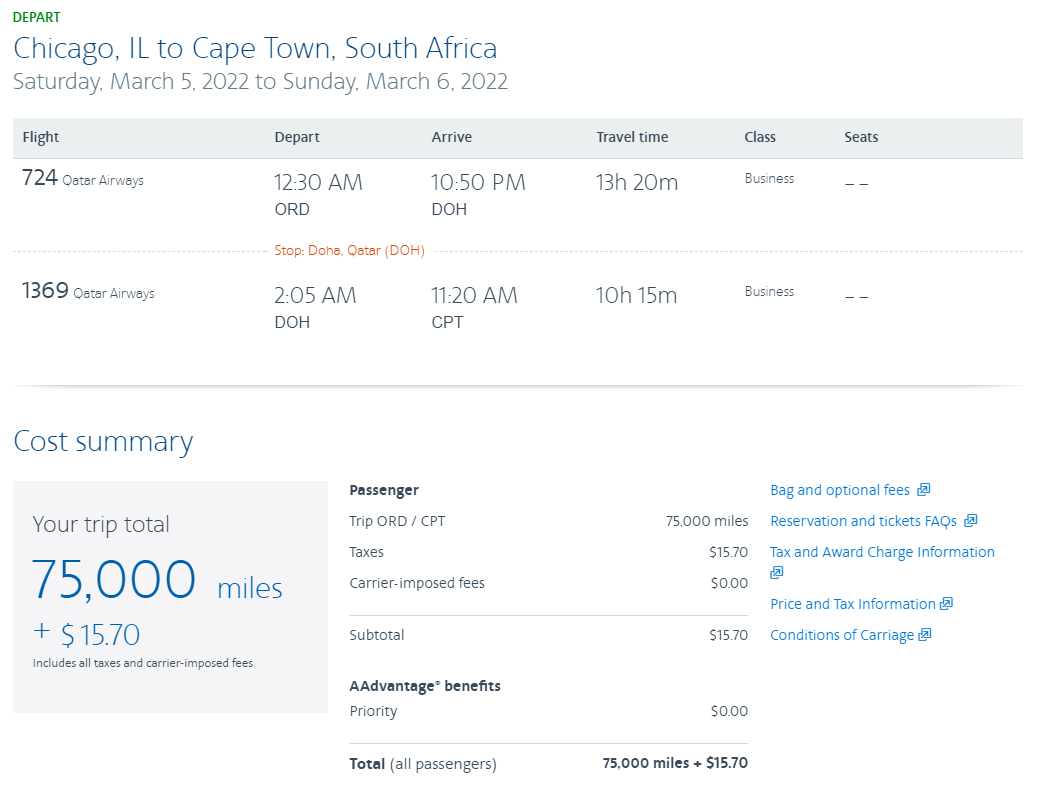
Task: Click the external link icon beside Bag and optional fees
Action: pyautogui.click(x=925, y=490)
